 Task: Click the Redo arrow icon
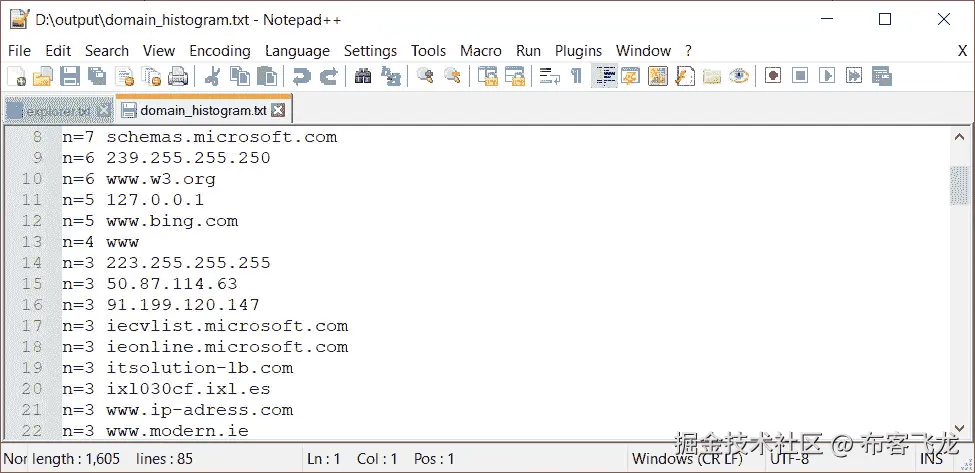328,76
